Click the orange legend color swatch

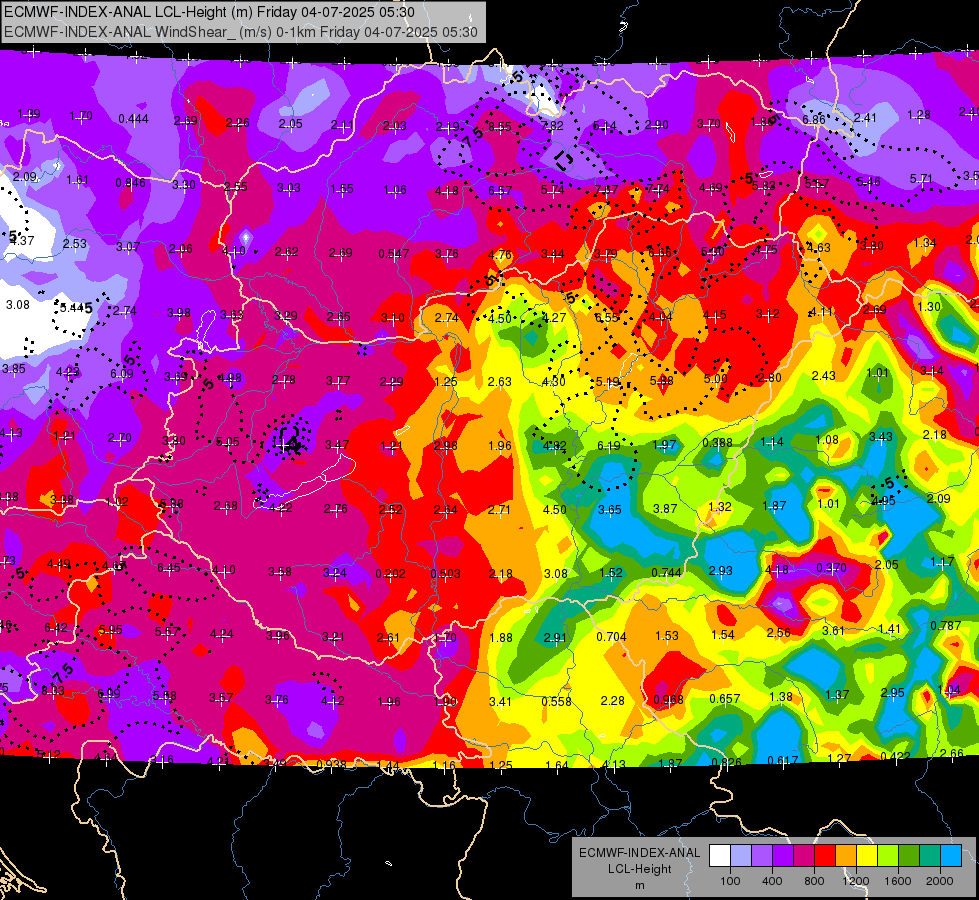[x=846, y=856]
